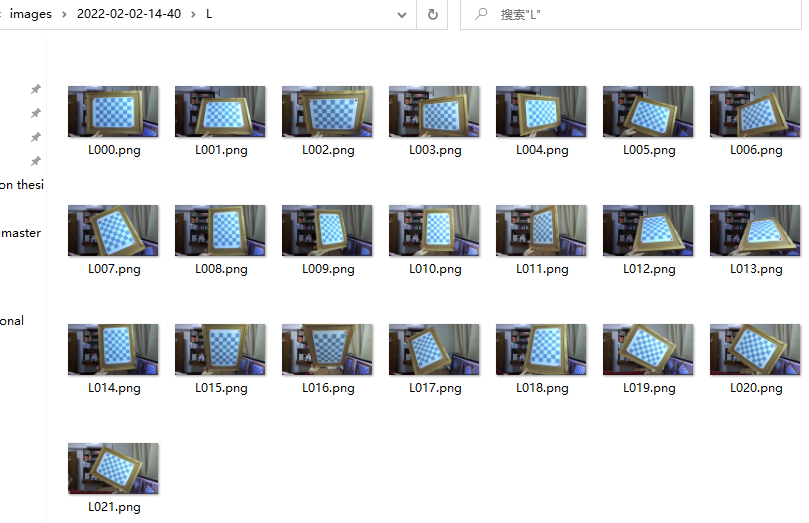Click the L010.png file name label

435,269
